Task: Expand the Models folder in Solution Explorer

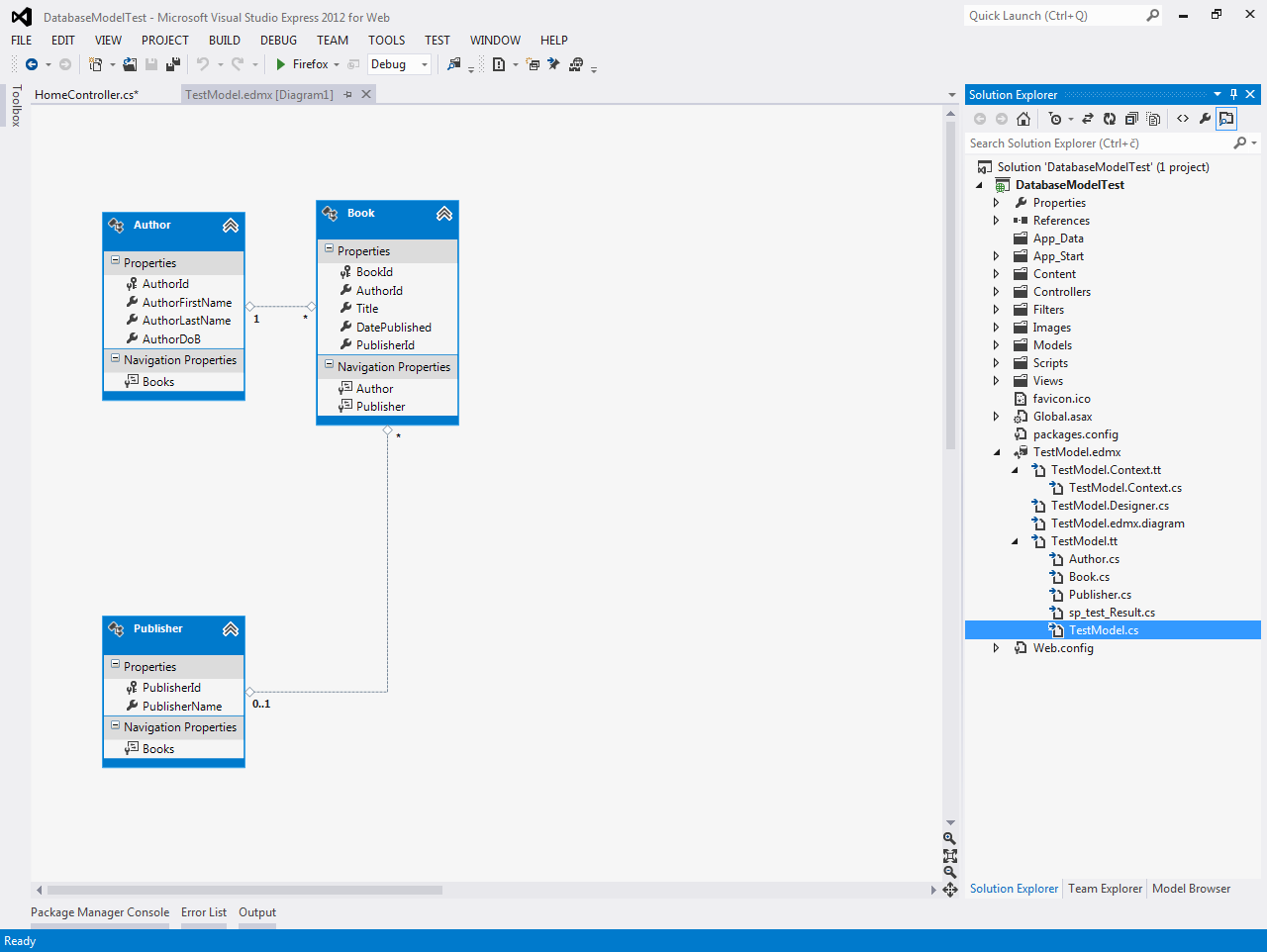Action: click(x=997, y=345)
